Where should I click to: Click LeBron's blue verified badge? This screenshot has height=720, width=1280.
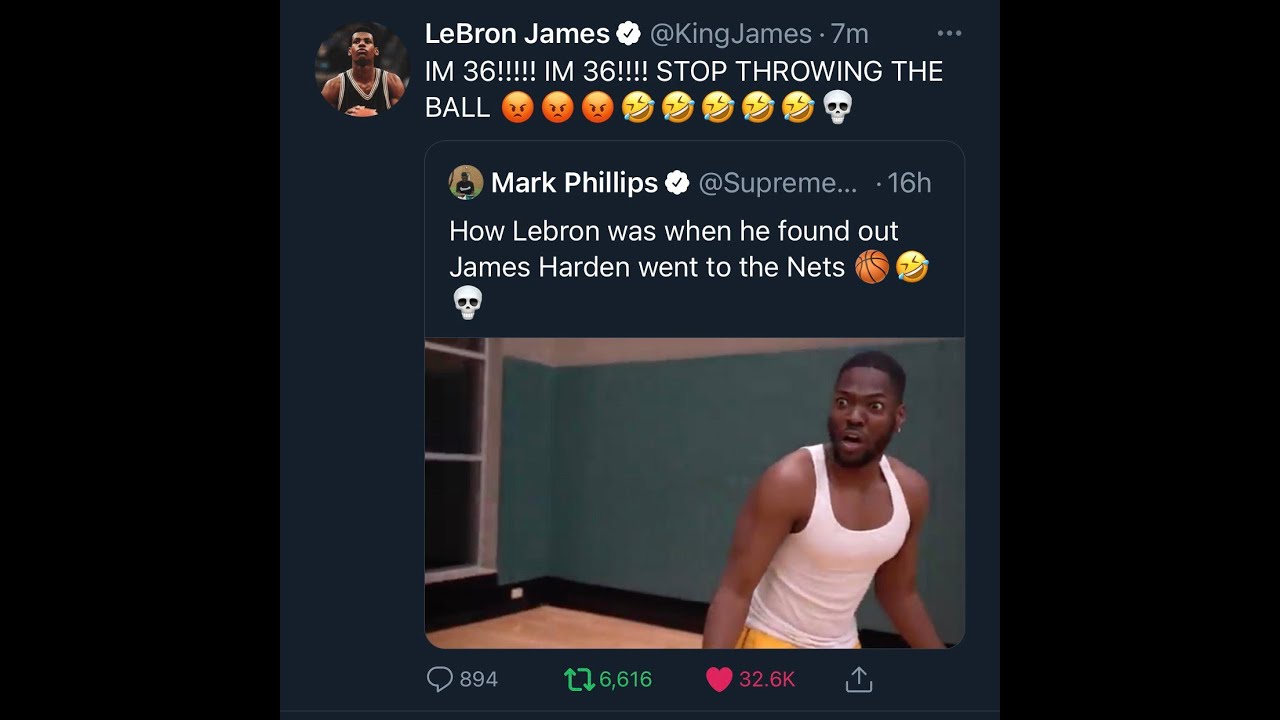[629, 34]
